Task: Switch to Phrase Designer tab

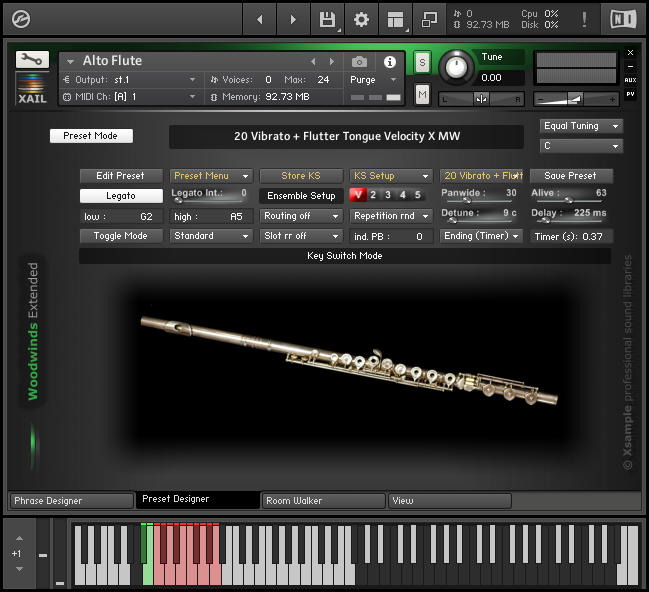Action: (x=71, y=501)
